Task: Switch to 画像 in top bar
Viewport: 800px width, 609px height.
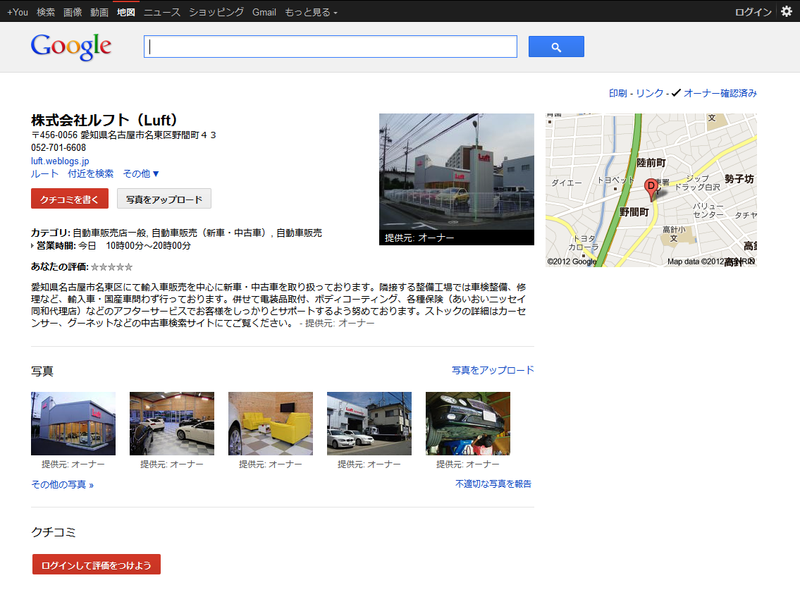Action: coord(72,12)
